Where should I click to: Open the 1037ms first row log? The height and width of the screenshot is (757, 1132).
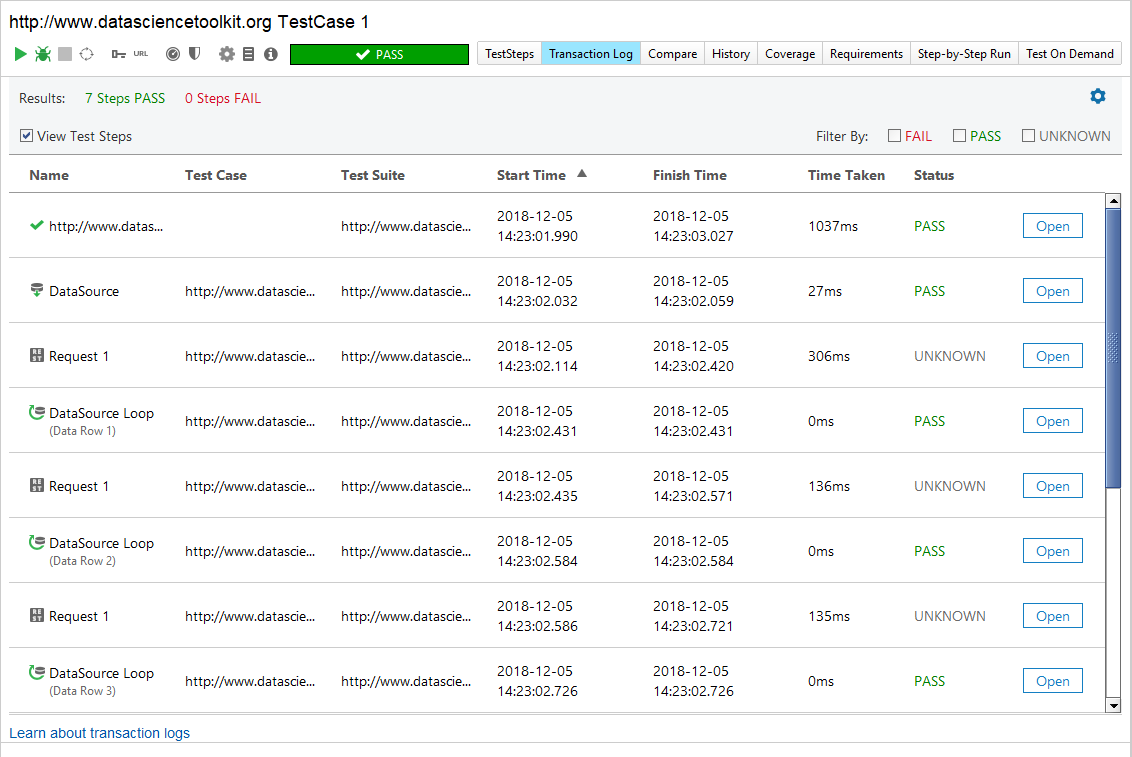1053,226
